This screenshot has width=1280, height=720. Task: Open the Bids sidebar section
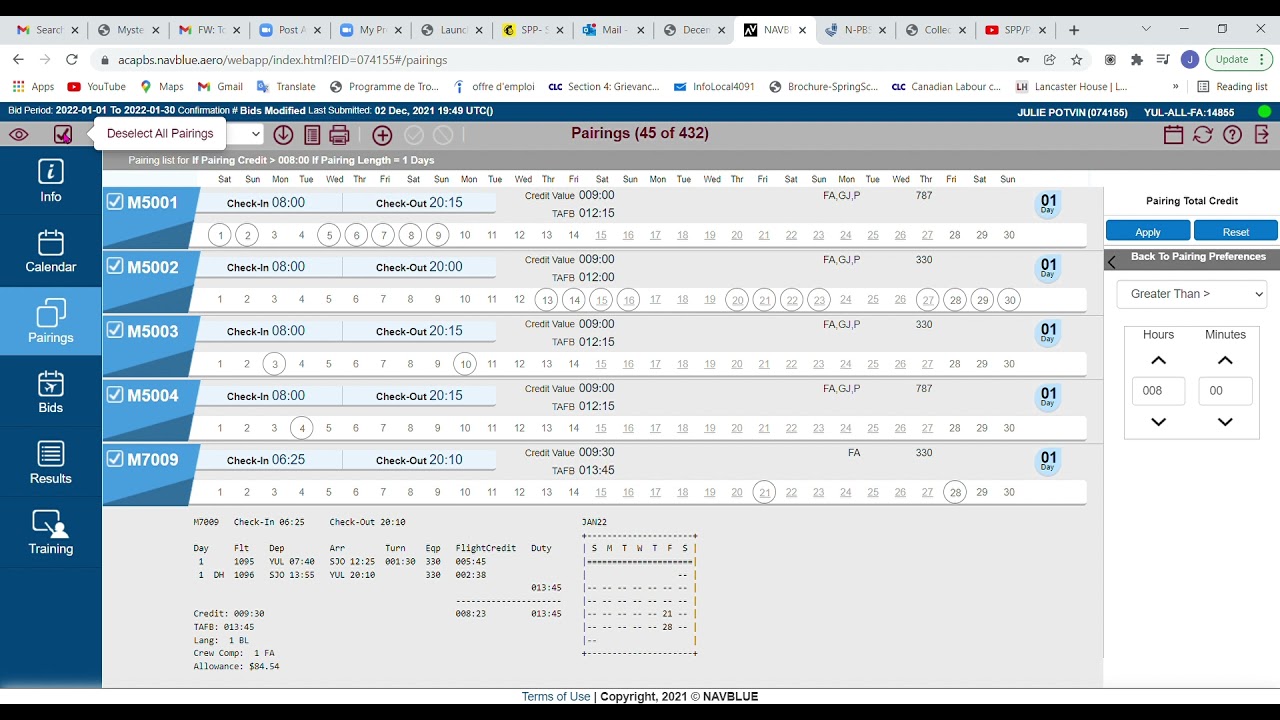tap(51, 392)
